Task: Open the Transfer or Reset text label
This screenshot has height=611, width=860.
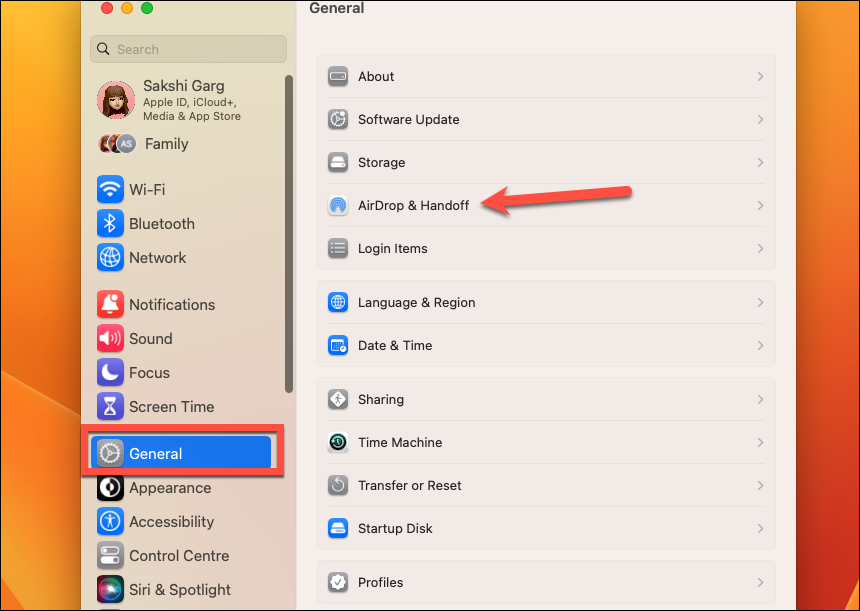Action: pyautogui.click(x=410, y=485)
